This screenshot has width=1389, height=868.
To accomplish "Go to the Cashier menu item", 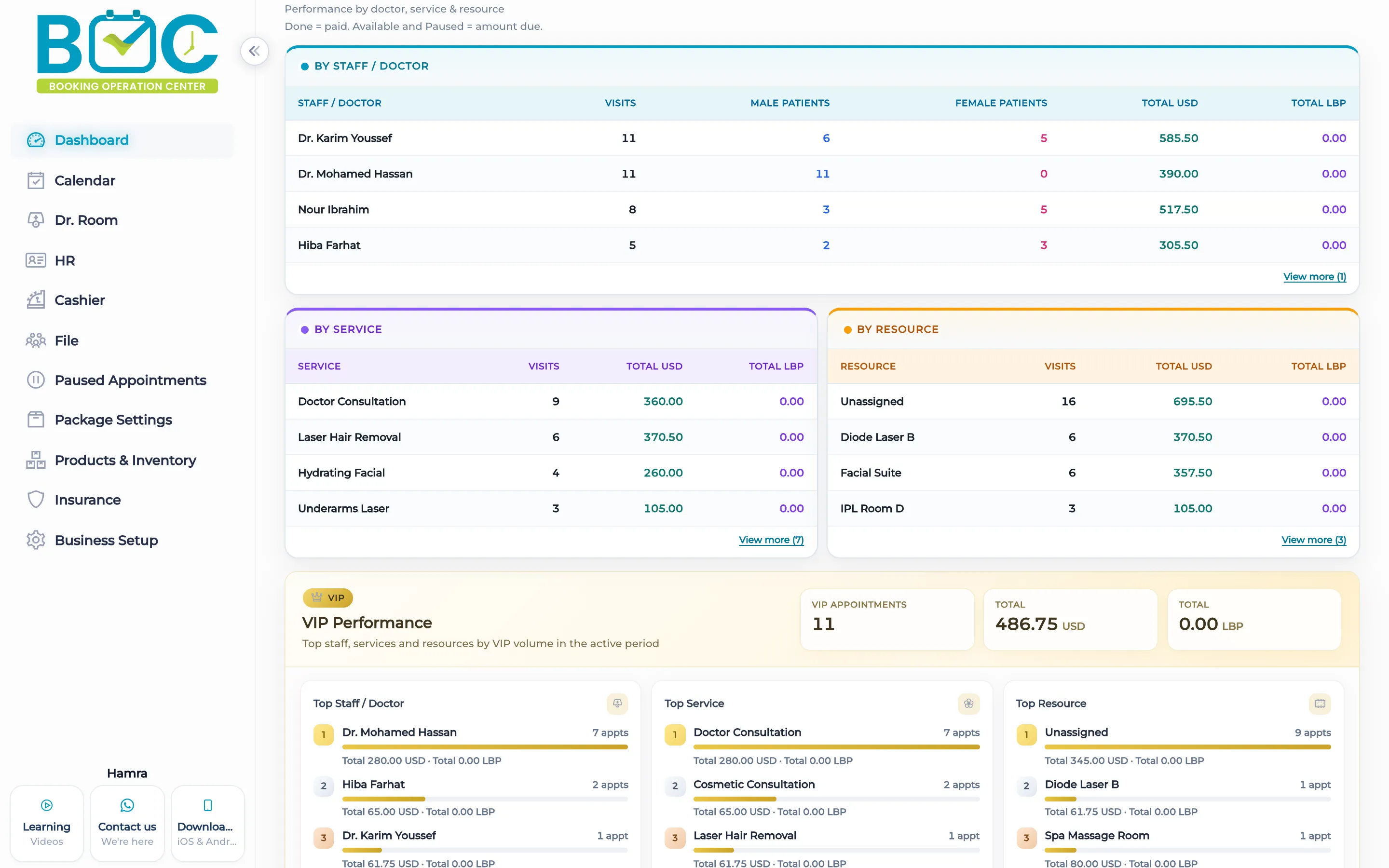I will coord(122,299).
